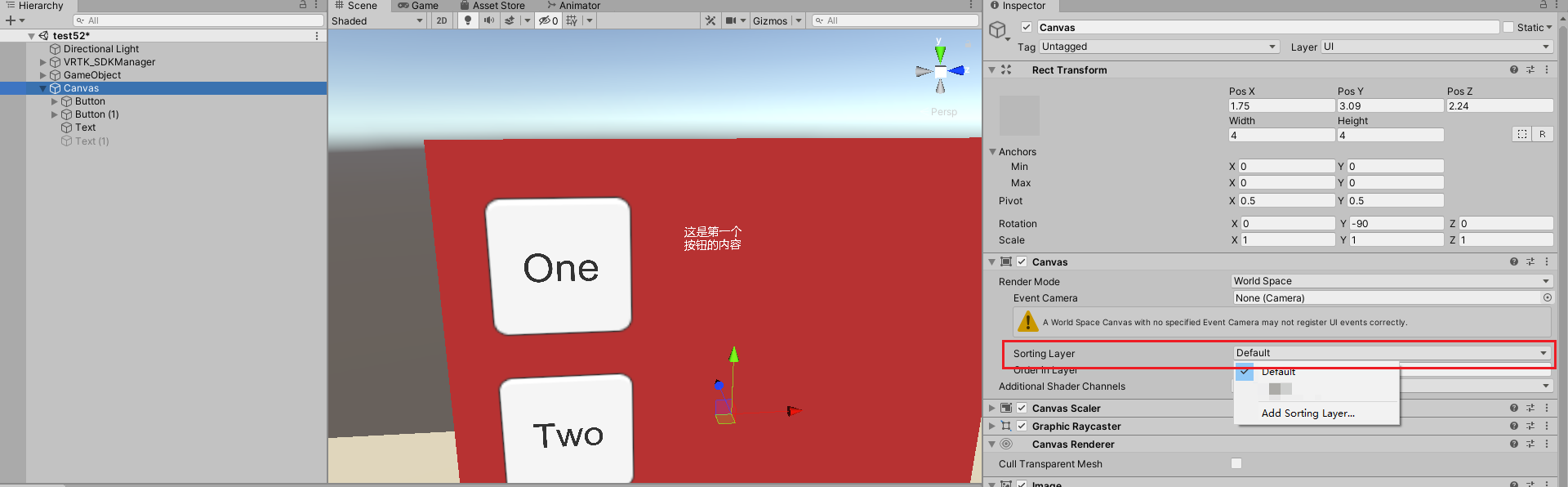Click the GameObject icon picker cube in Inspector
The width and height of the screenshot is (1568, 487).
click(x=998, y=30)
